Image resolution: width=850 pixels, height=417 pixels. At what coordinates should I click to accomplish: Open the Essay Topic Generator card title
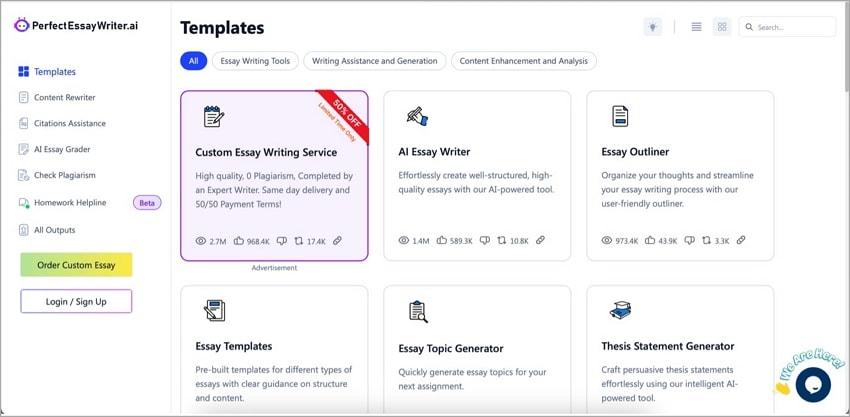coord(451,348)
